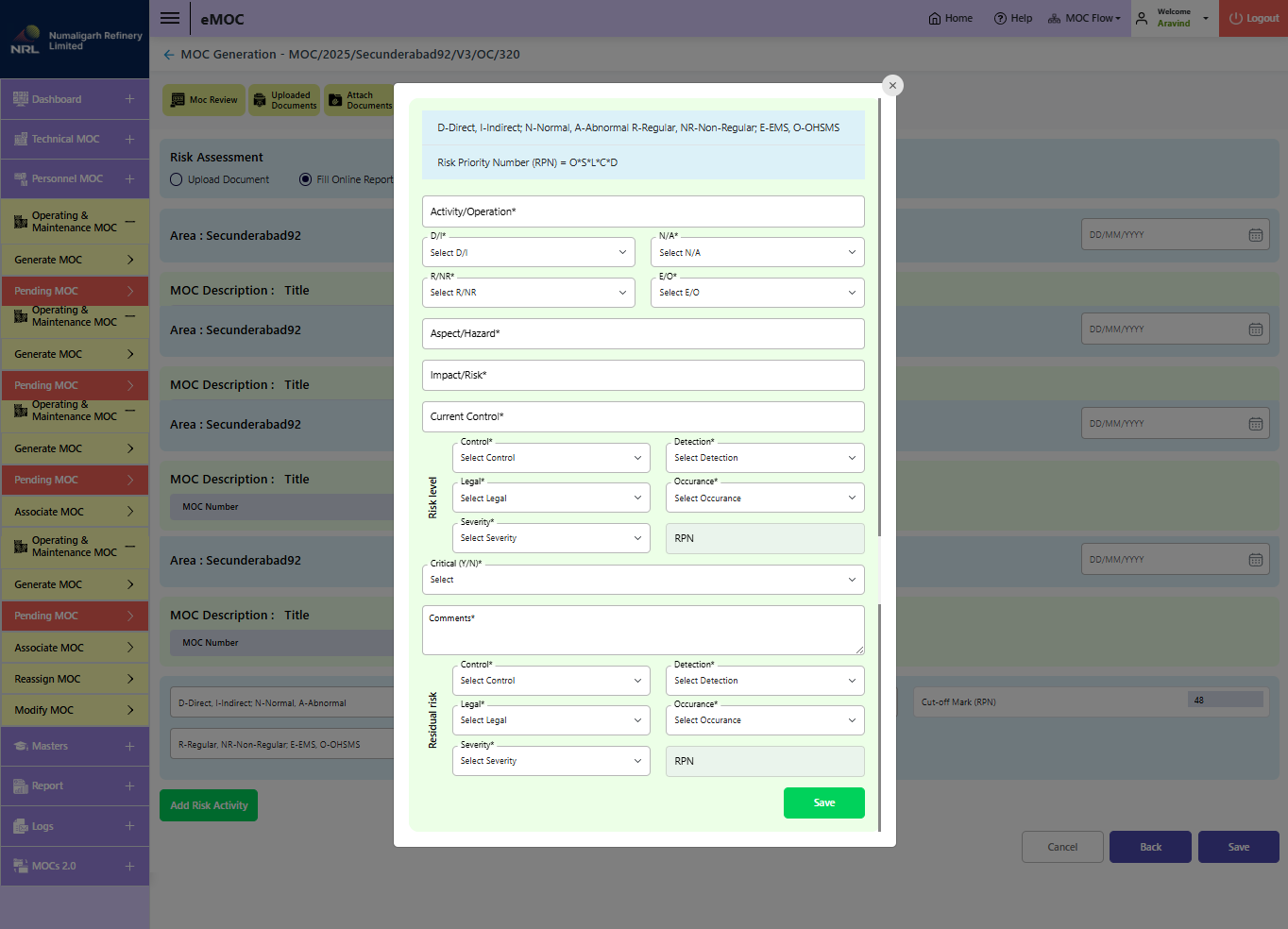Select the Upload Document radio button

[177, 179]
